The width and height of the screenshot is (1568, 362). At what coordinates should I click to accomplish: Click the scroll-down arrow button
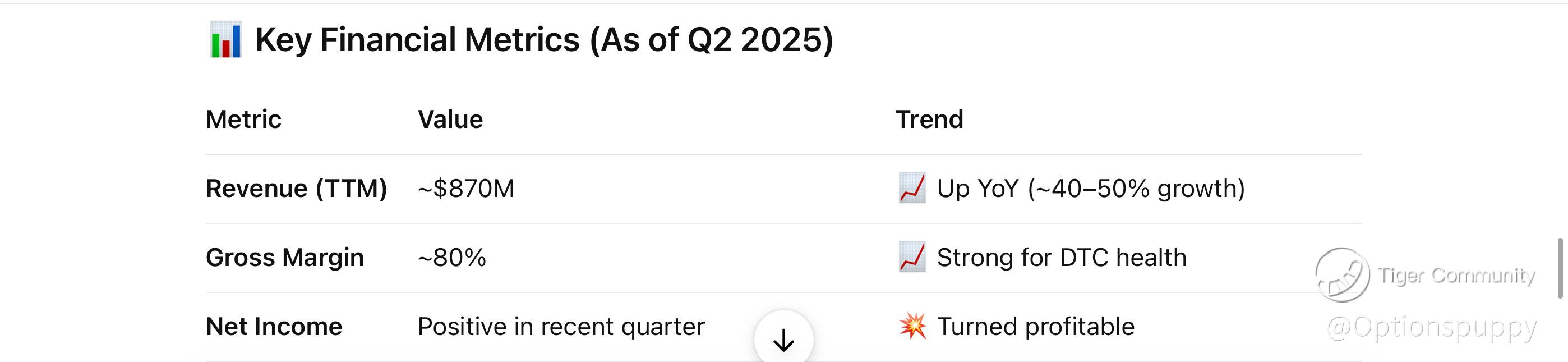click(783, 339)
